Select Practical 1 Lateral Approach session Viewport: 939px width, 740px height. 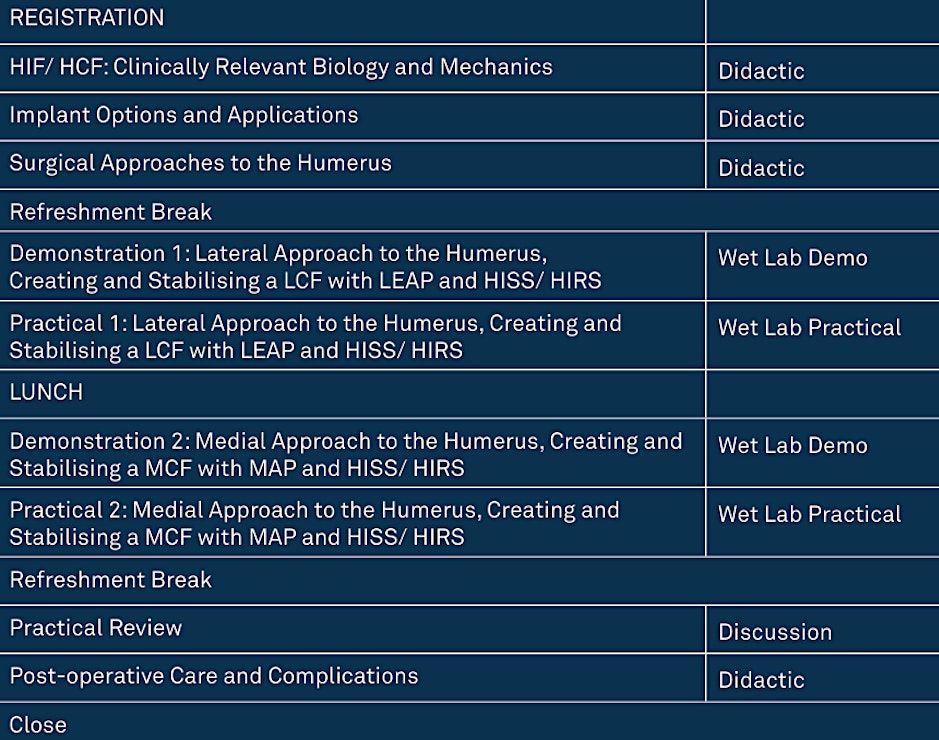point(316,337)
